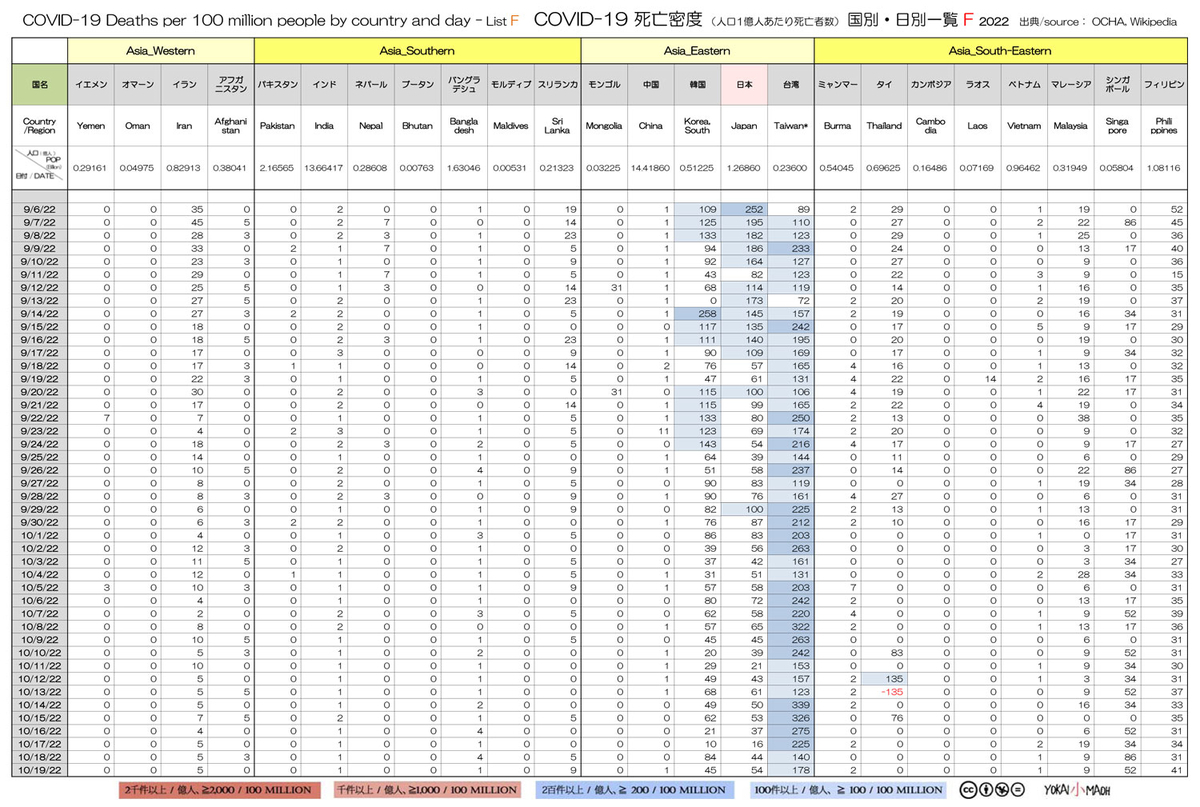Click the Iran column label

click(184, 127)
